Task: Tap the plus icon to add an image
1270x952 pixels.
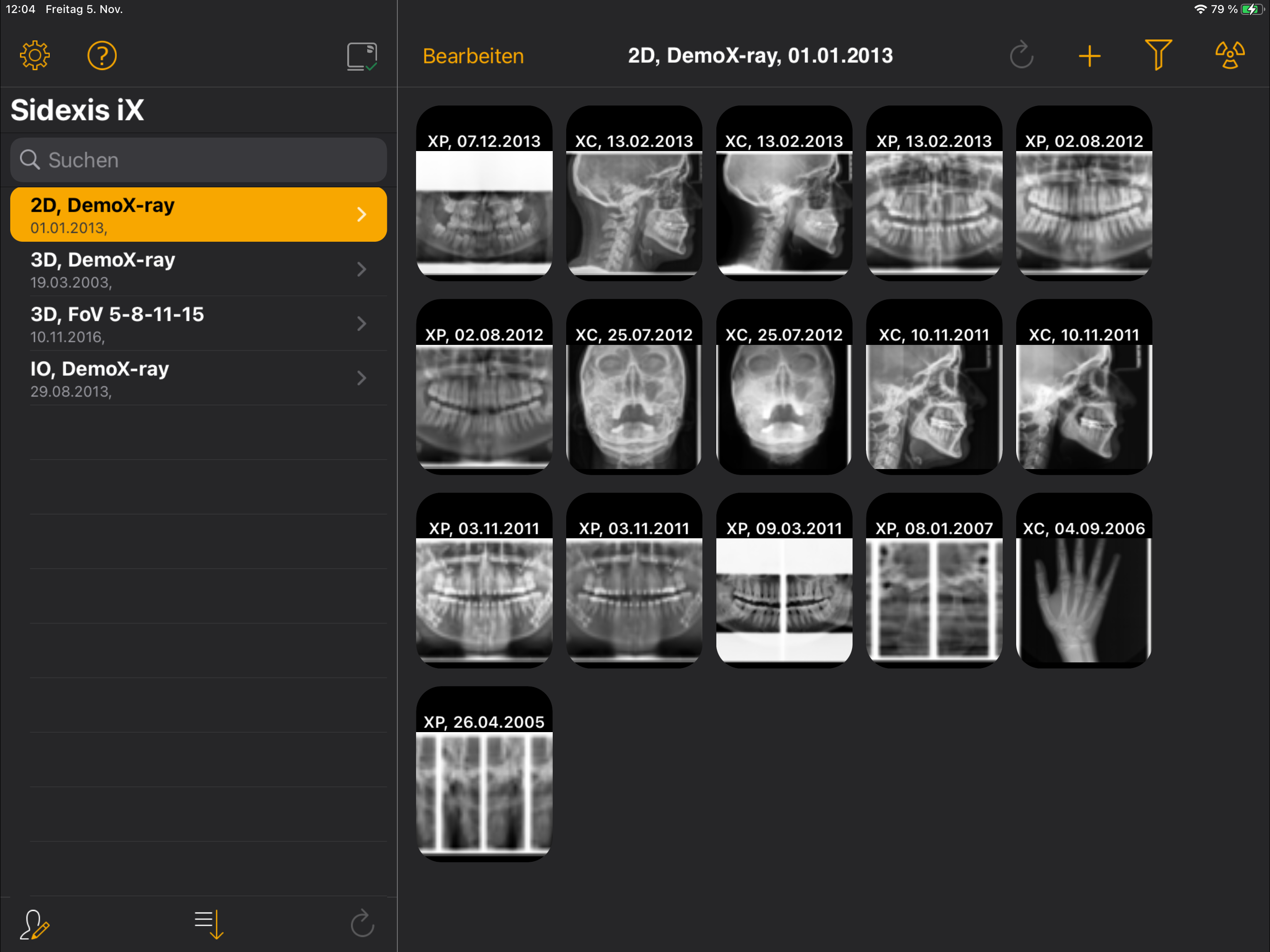Action: (1089, 56)
